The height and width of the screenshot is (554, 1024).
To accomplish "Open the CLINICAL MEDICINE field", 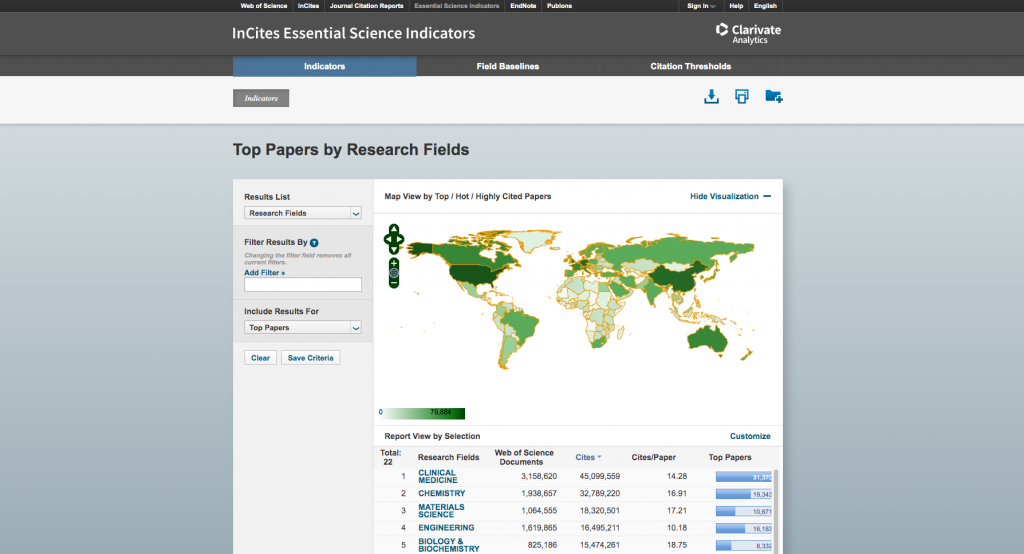I will click(438, 476).
